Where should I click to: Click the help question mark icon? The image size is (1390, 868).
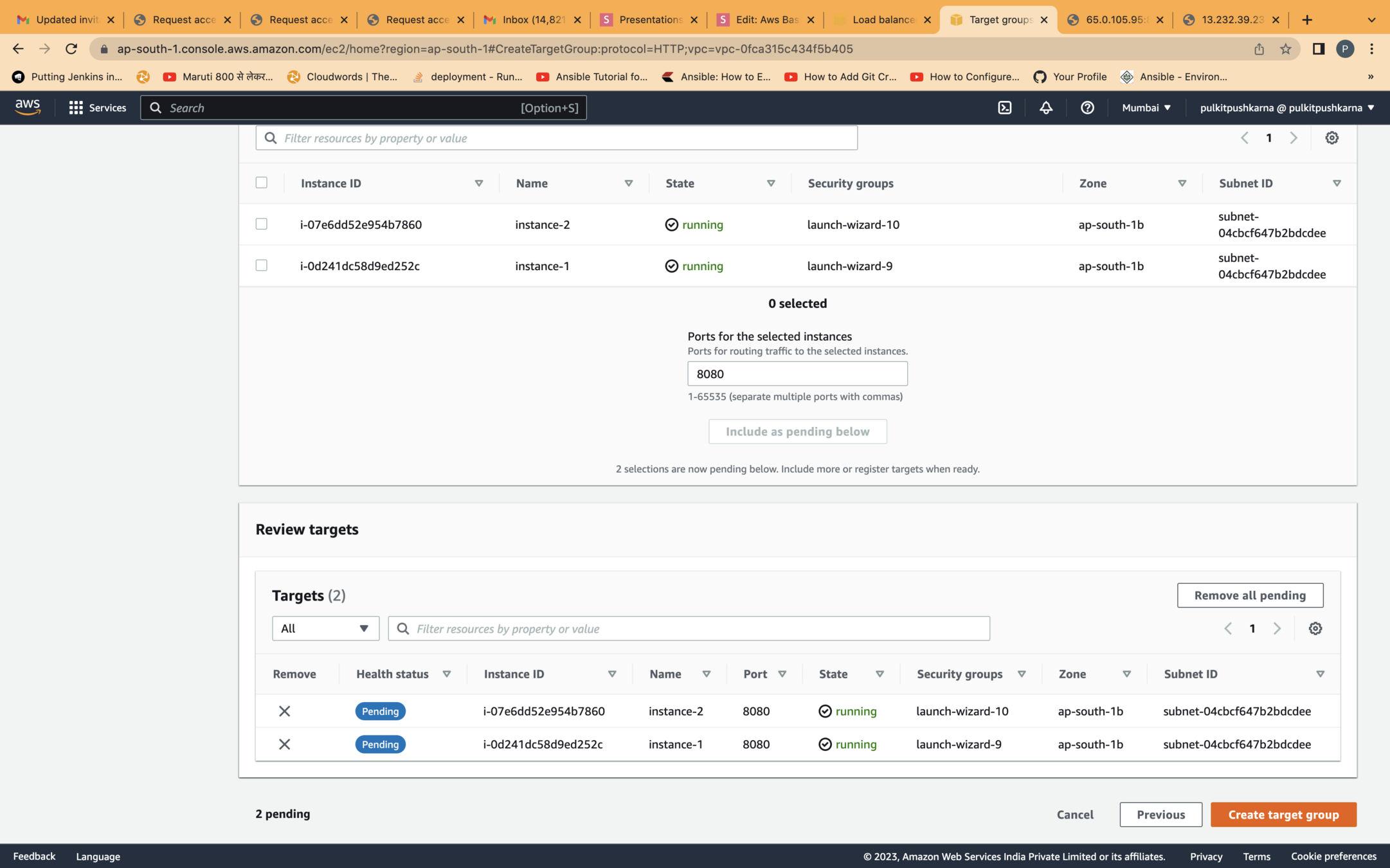(1087, 108)
